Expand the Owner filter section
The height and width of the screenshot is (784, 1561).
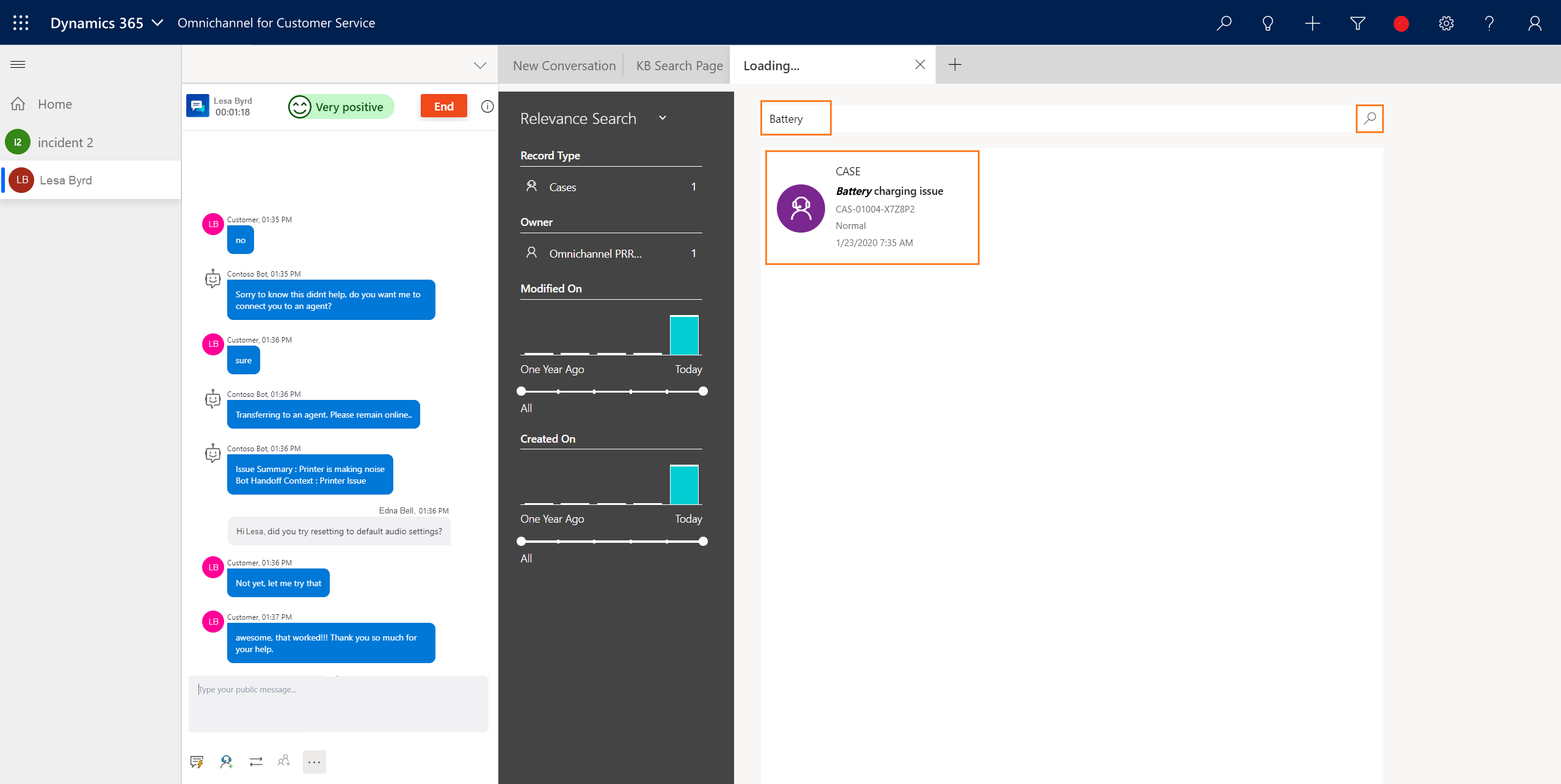tap(535, 222)
